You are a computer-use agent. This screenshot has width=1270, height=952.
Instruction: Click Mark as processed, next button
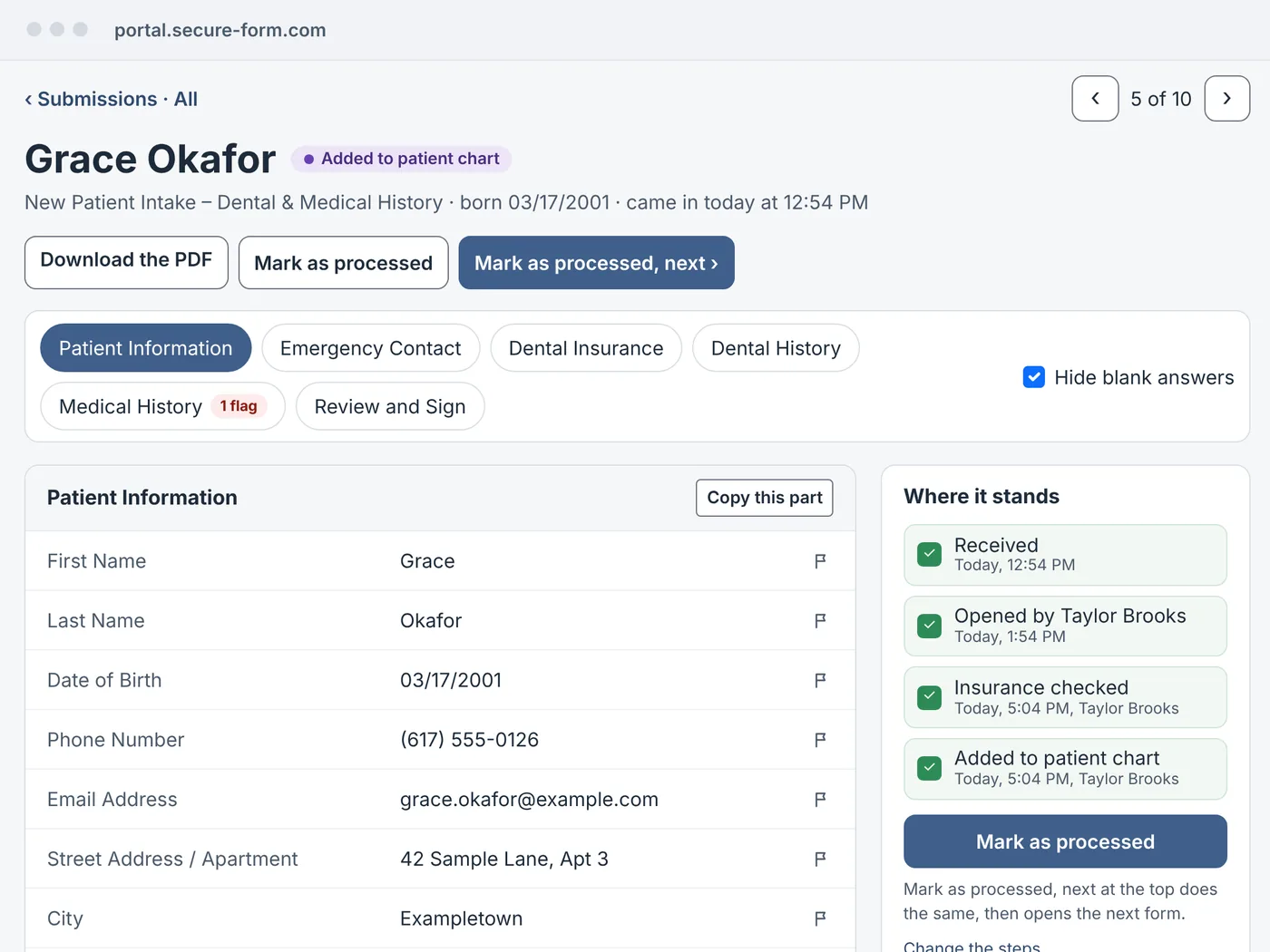[596, 263]
